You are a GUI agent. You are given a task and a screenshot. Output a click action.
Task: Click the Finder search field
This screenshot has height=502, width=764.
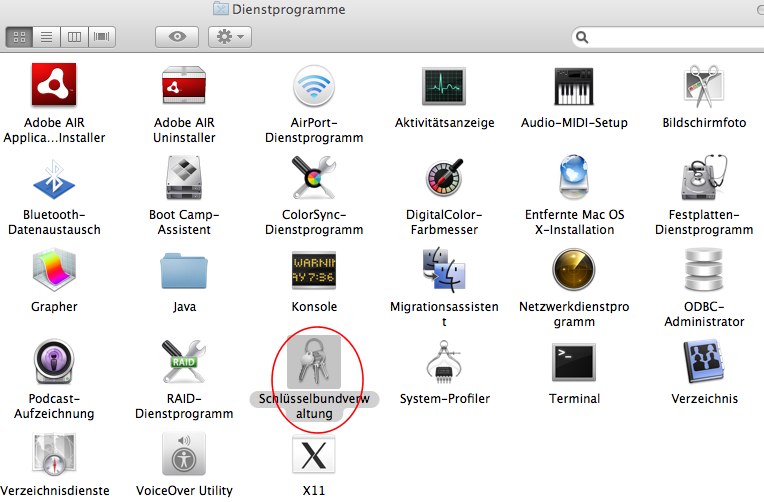coord(668,37)
